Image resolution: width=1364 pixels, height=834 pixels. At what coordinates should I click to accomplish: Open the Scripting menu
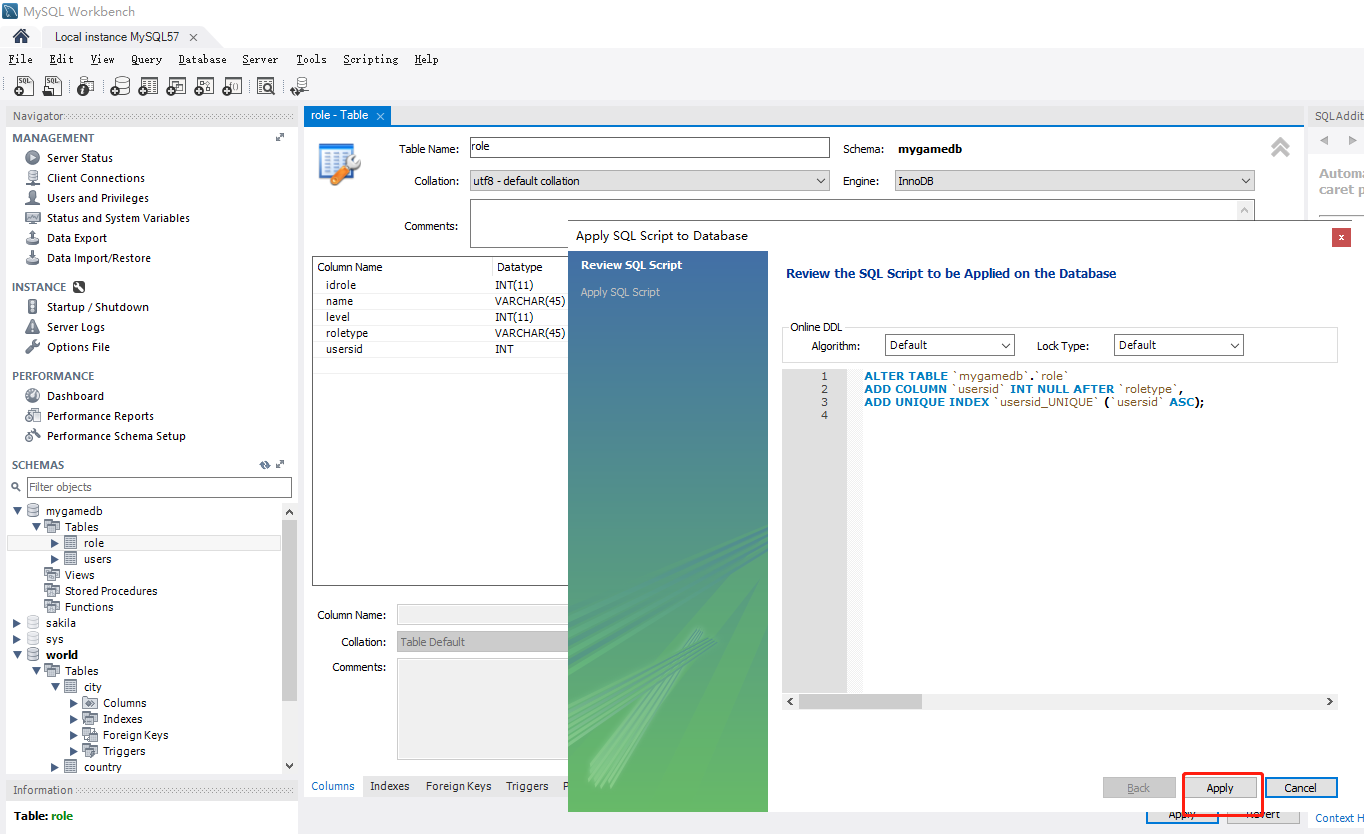(370, 59)
